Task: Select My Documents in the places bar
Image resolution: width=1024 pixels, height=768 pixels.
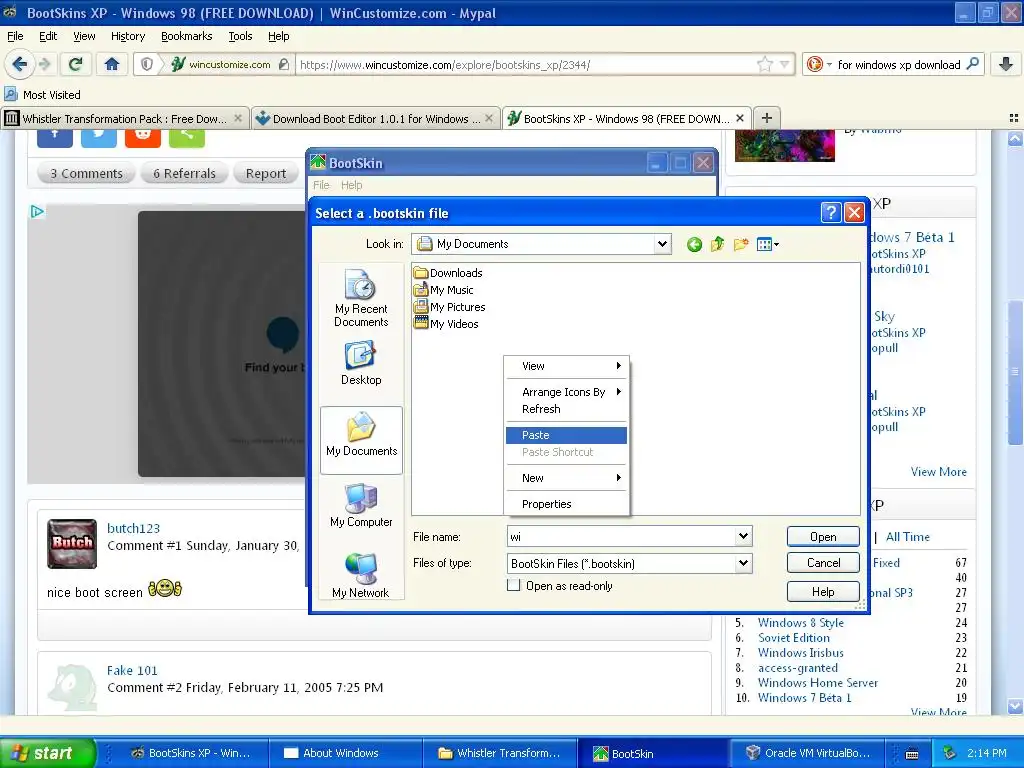Action: 361,440
